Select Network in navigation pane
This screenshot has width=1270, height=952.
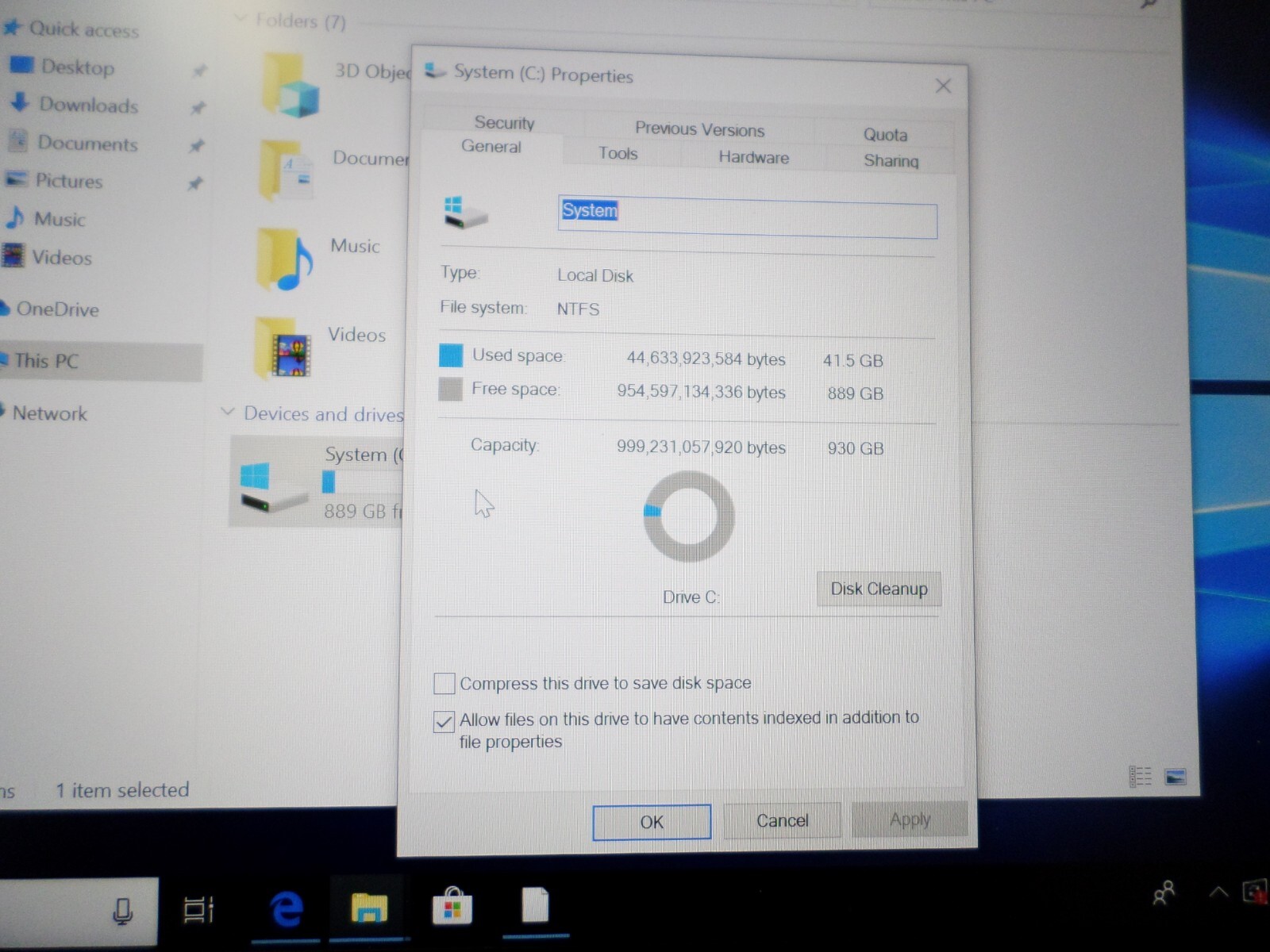point(49,413)
